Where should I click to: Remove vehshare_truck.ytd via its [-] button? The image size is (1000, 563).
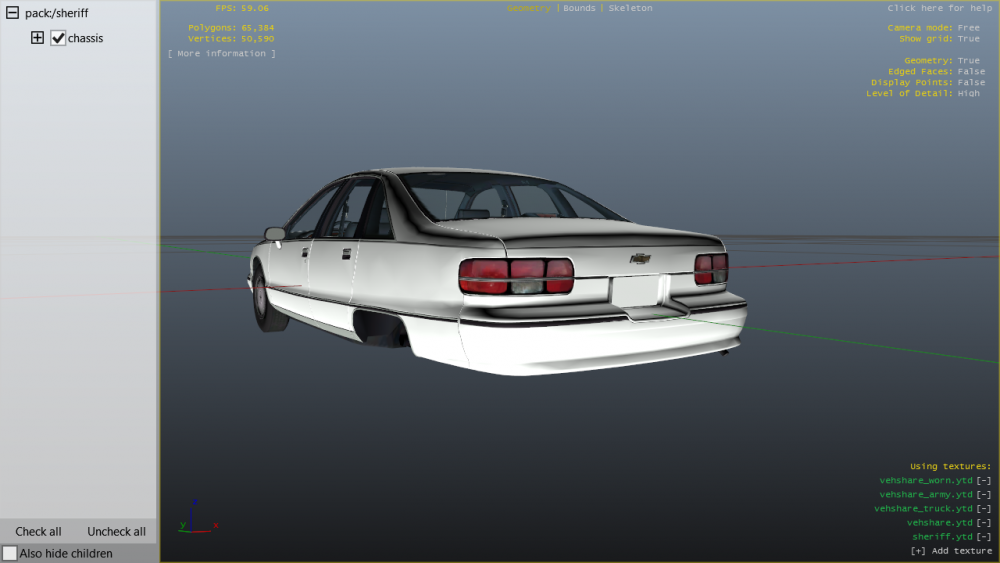coord(983,509)
